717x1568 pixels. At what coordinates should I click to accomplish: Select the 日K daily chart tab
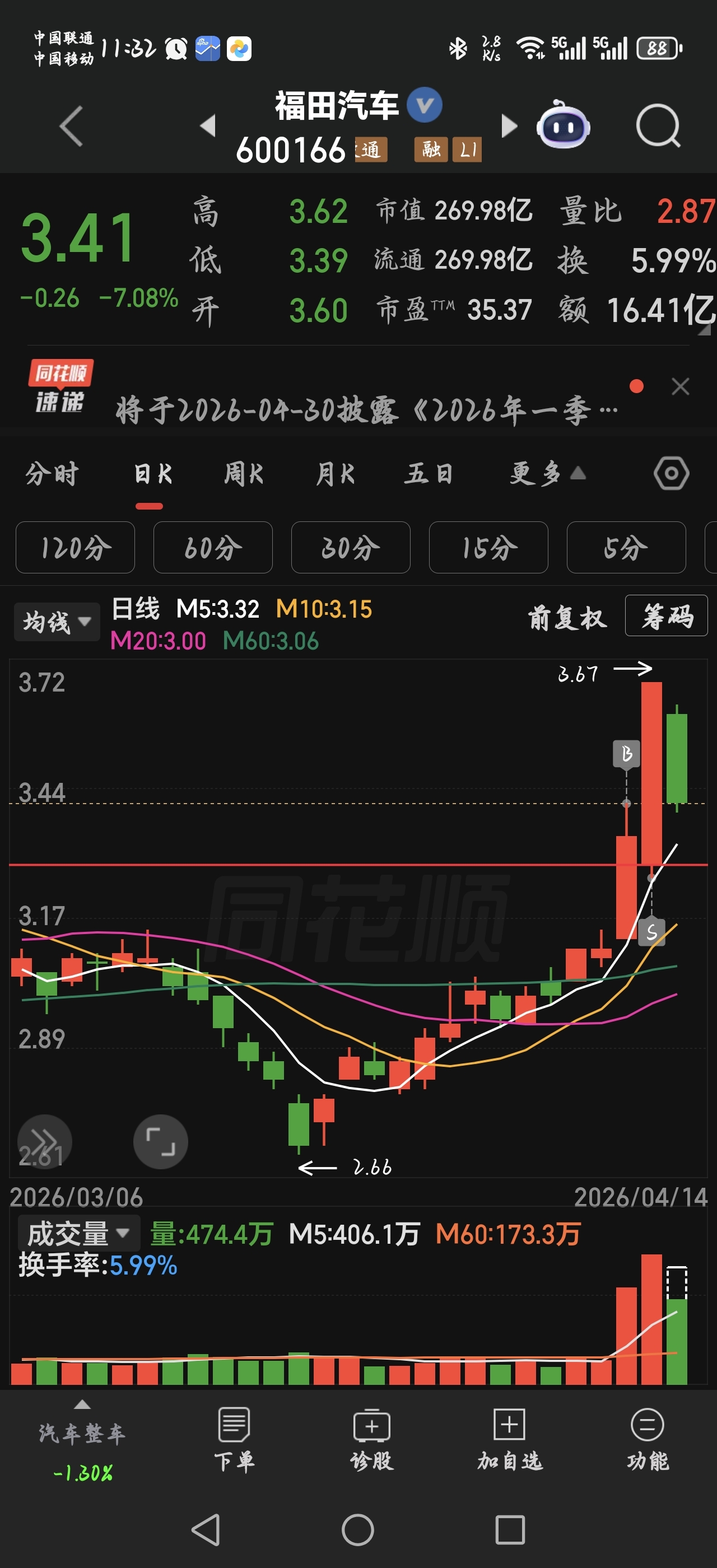point(153,474)
